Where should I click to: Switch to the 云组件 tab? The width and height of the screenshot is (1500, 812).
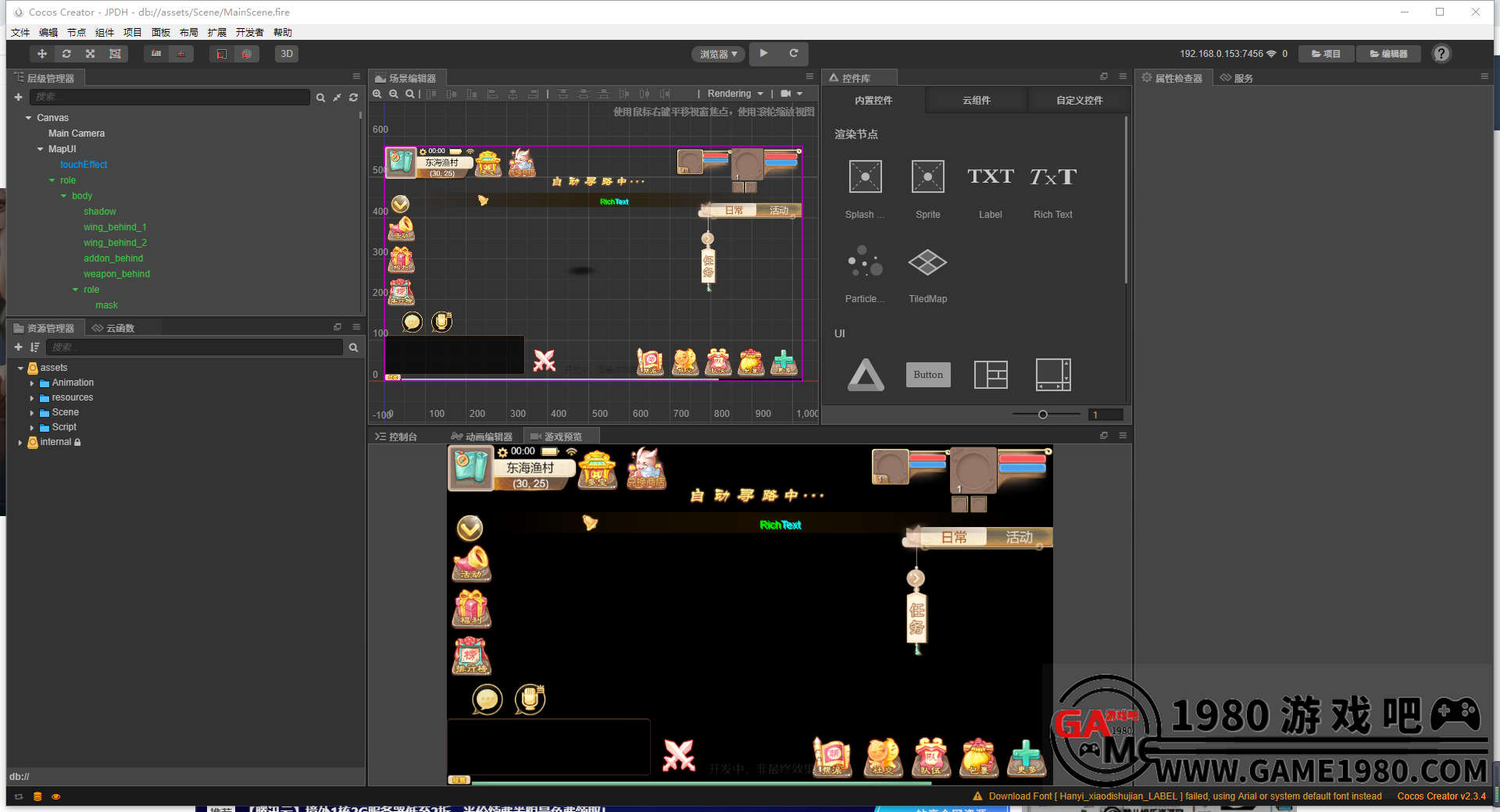pos(976,100)
